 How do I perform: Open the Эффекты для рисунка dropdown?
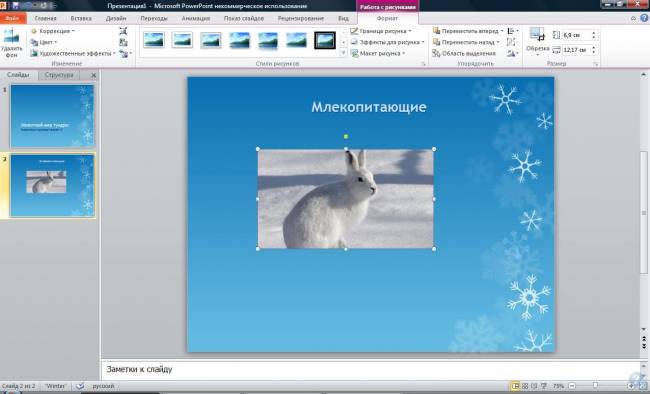click(x=387, y=42)
